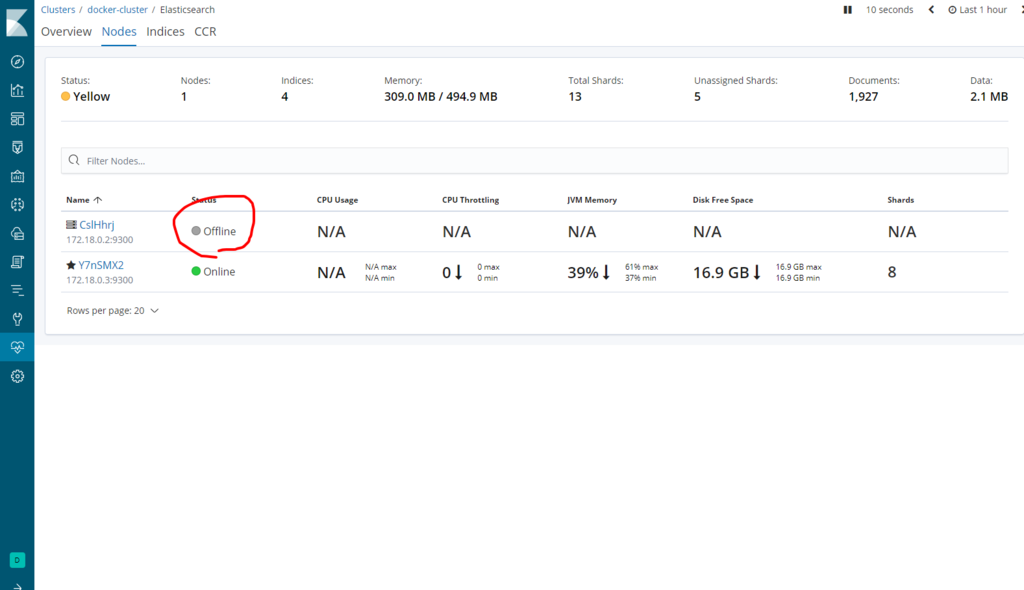Select the Nodes tab

coord(119,31)
